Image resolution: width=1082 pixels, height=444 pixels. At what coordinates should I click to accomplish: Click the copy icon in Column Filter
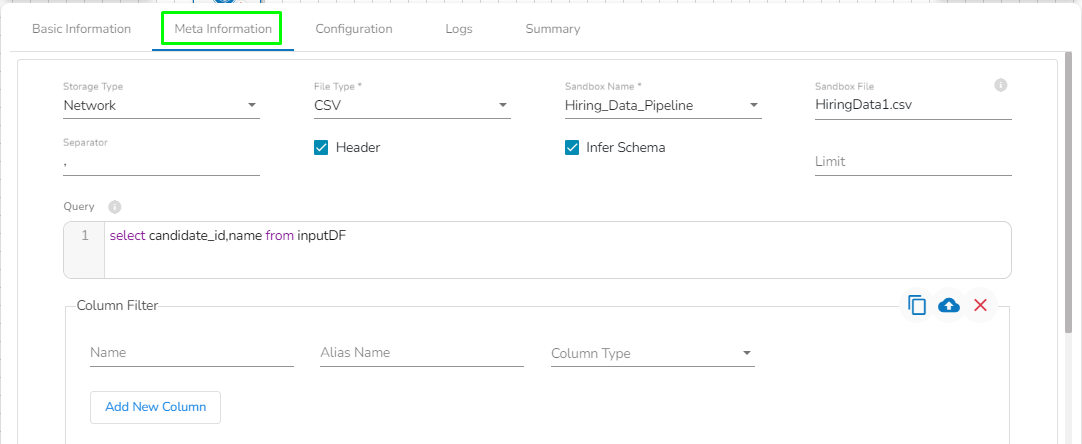point(917,305)
